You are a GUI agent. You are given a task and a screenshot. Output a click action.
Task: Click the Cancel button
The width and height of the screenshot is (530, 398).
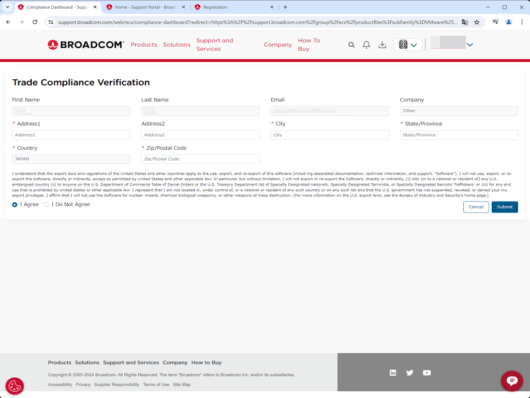pos(476,207)
